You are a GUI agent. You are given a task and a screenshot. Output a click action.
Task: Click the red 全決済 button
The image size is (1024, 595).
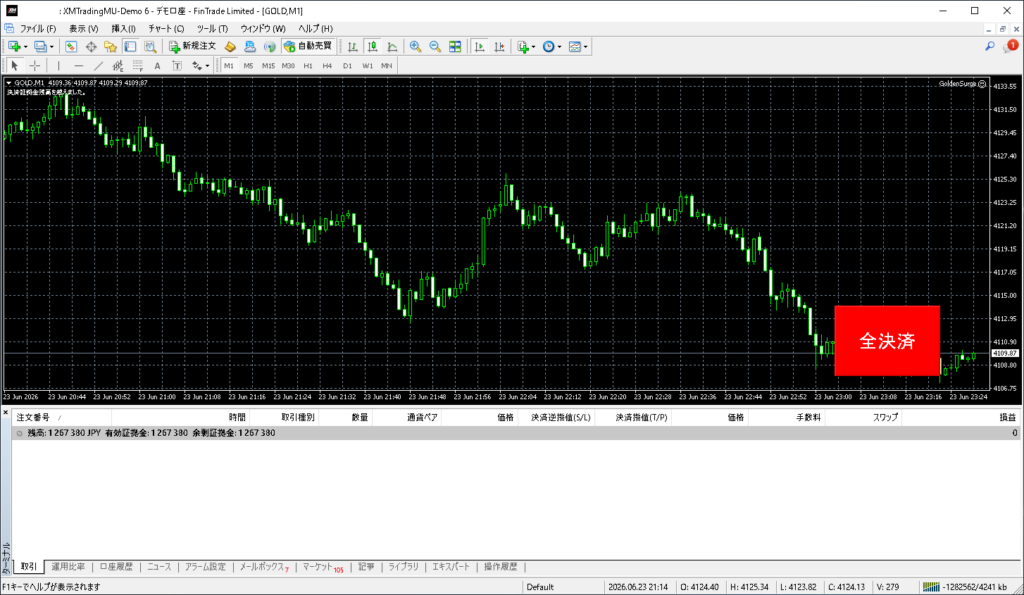click(x=887, y=340)
